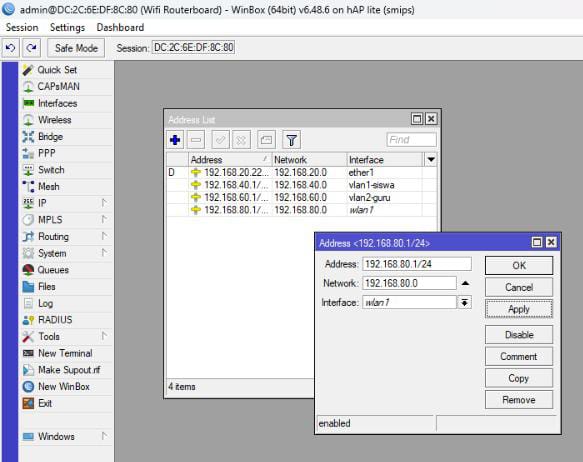Image resolution: width=583 pixels, height=462 pixels.
Task: Click the redo arrow icon in toolbar
Action: click(x=32, y=48)
